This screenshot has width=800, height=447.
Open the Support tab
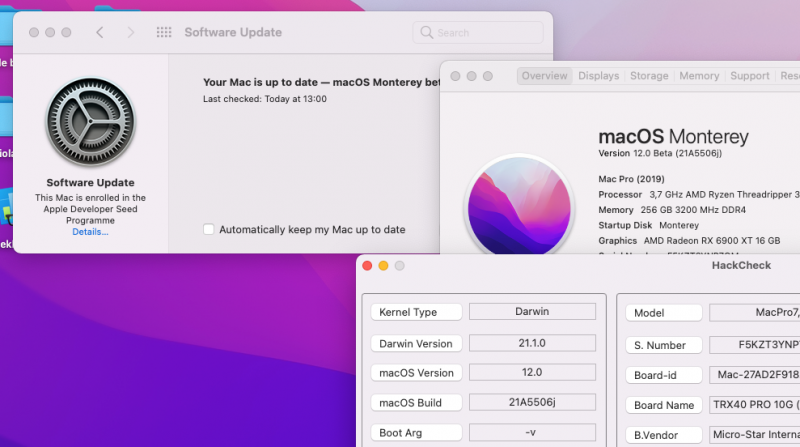pyautogui.click(x=749, y=76)
